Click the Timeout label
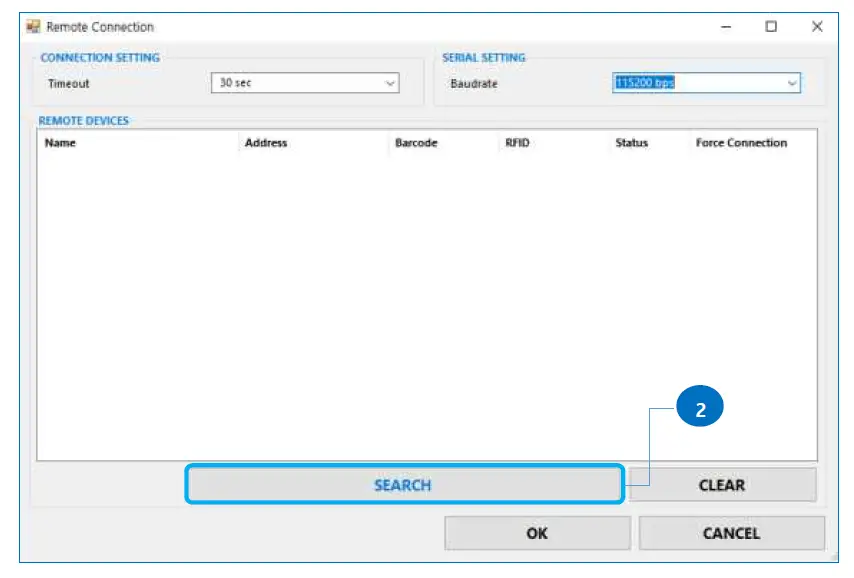The image size is (854, 578). (69, 84)
